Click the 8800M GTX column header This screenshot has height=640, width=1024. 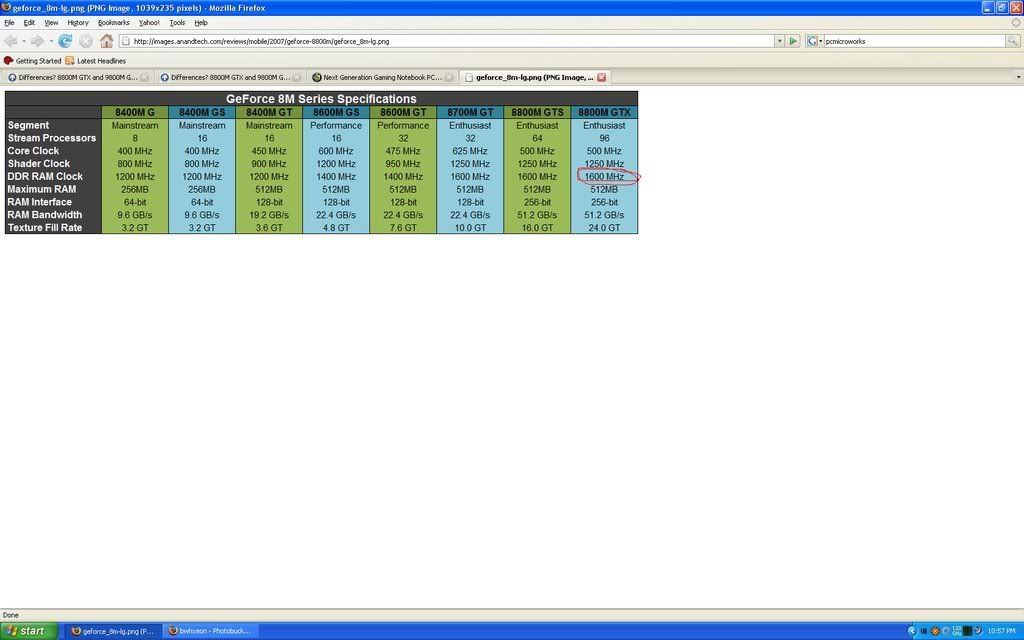click(604, 112)
